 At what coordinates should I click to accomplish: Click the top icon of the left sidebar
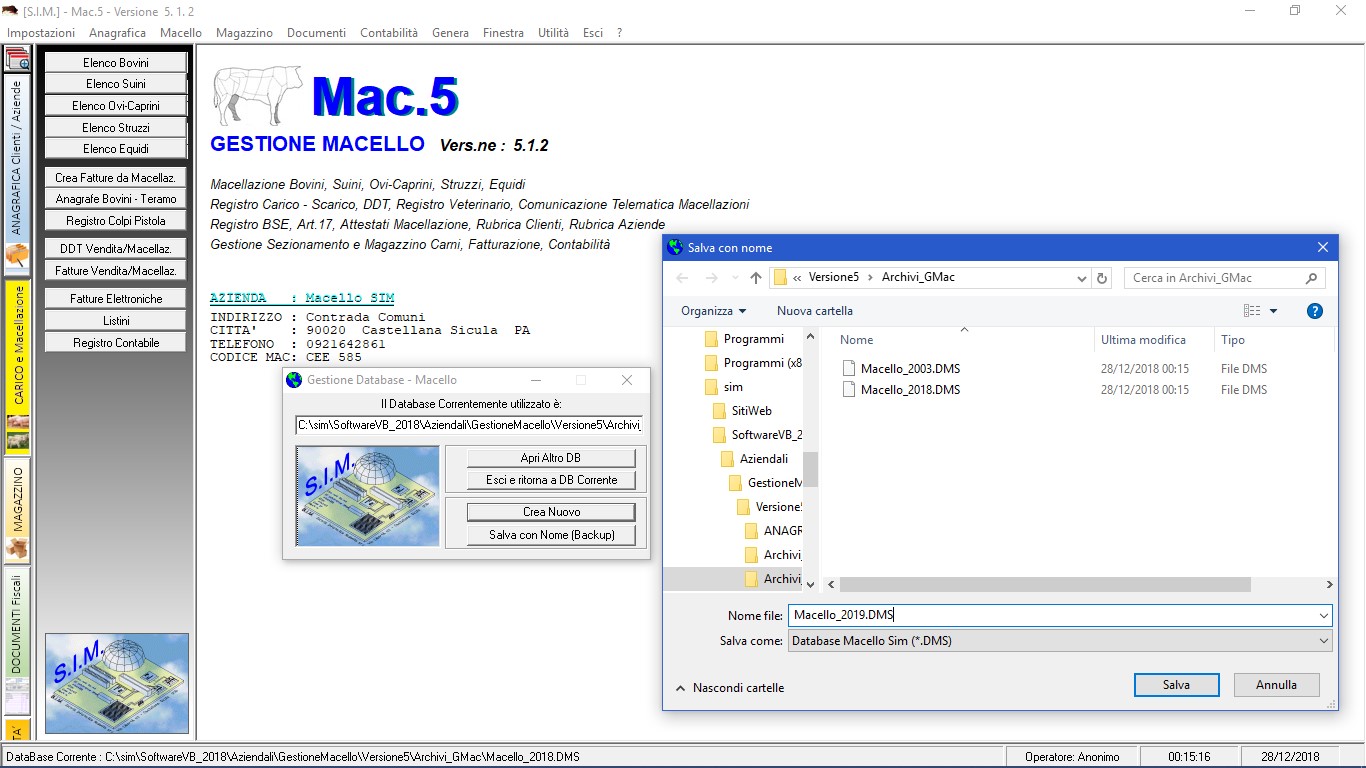[x=17, y=58]
